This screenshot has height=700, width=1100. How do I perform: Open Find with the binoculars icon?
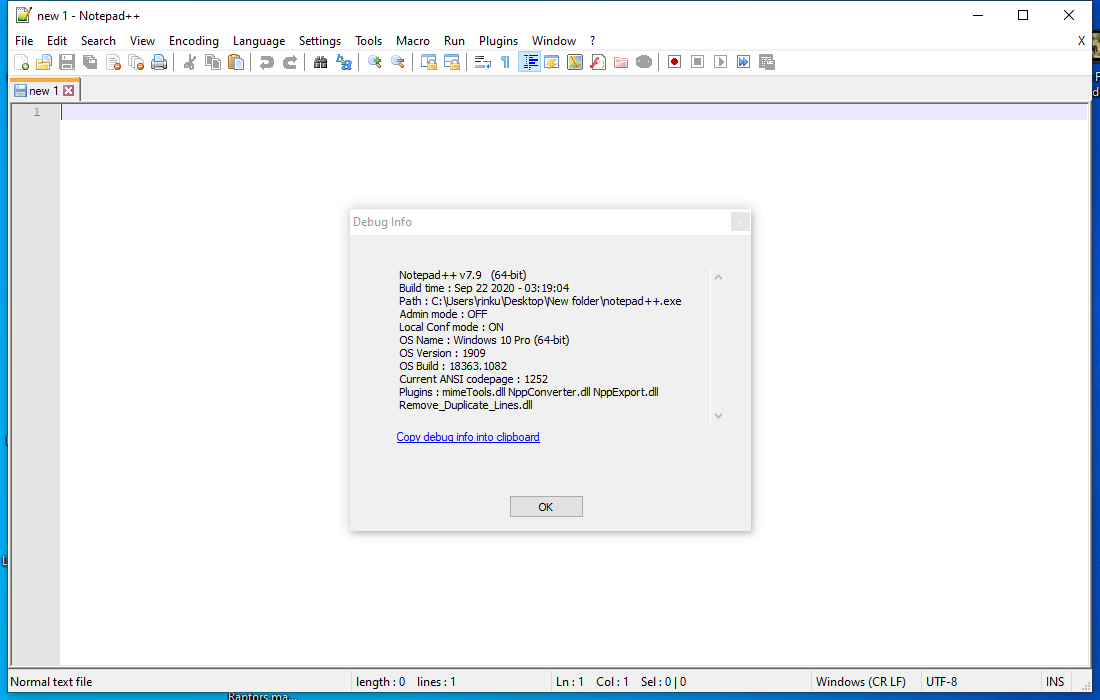(320, 62)
